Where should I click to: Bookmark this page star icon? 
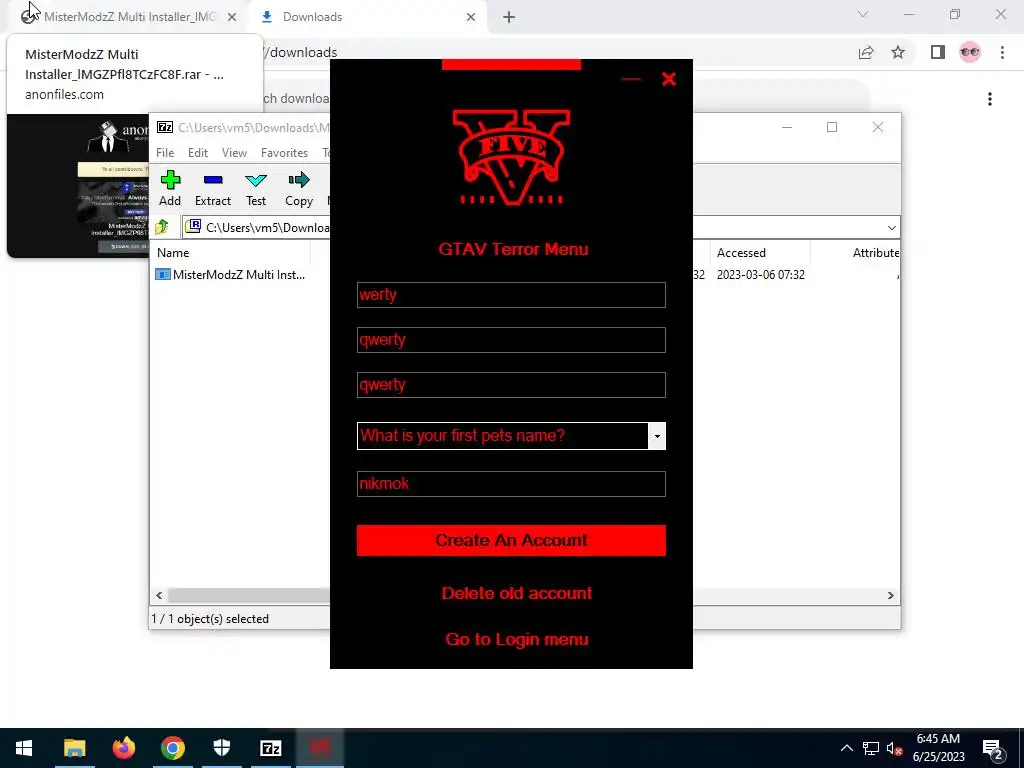[x=898, y=52]
